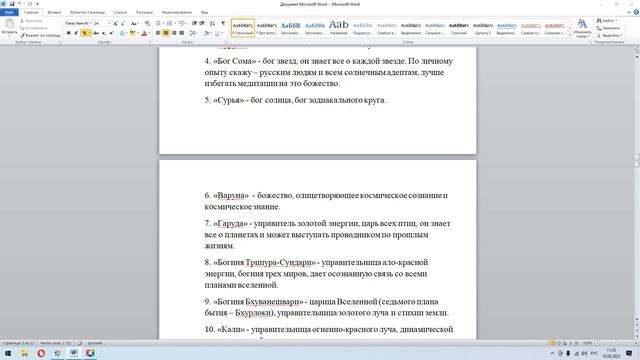Click the Undo arrow in quick access toolbar

pos(19,4)
